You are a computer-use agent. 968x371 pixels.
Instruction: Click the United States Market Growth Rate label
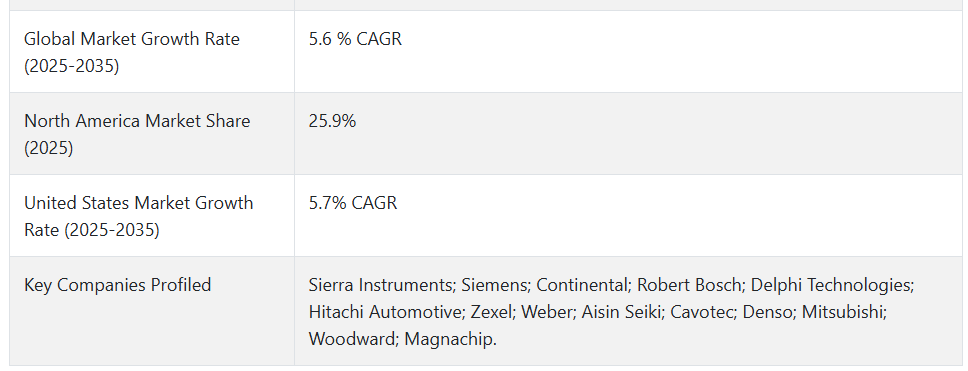(138, 216)
